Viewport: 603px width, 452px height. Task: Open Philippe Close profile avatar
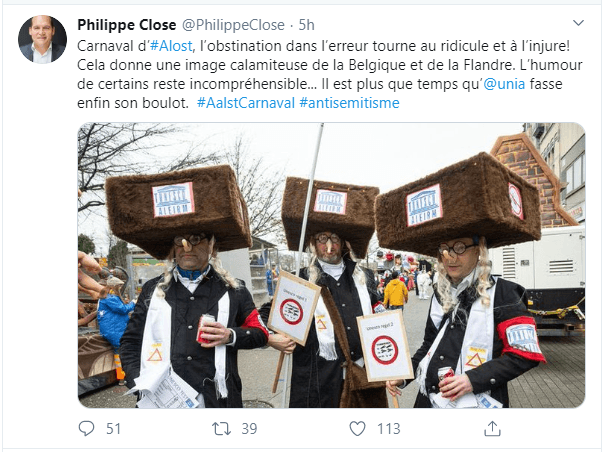42,39
